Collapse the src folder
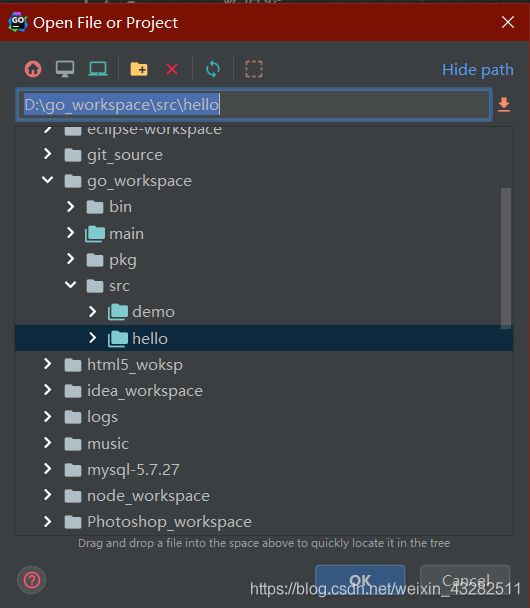The width and height of the screenshot is (530, 608). pos(71,285)
